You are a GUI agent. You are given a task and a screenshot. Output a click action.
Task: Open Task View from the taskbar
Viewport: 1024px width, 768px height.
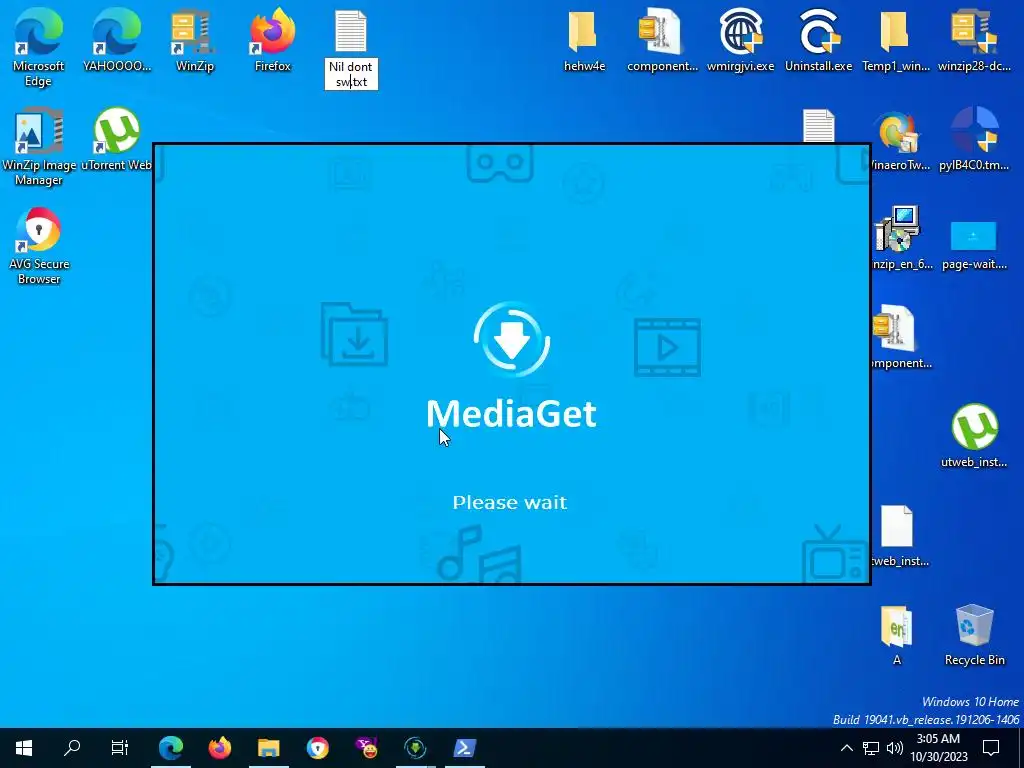pyautogui.click(x=120, y=748)
